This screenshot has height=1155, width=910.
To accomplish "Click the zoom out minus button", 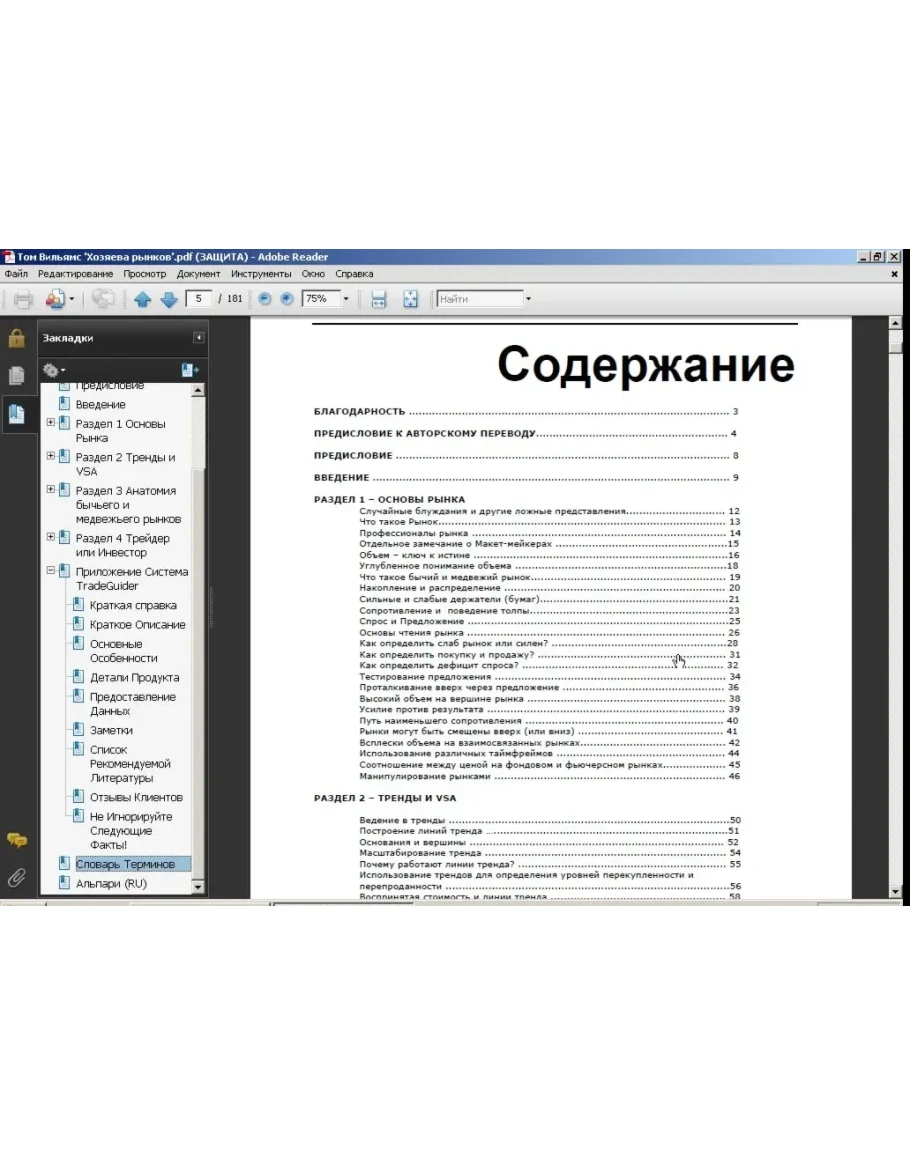I will click(265, 299).
